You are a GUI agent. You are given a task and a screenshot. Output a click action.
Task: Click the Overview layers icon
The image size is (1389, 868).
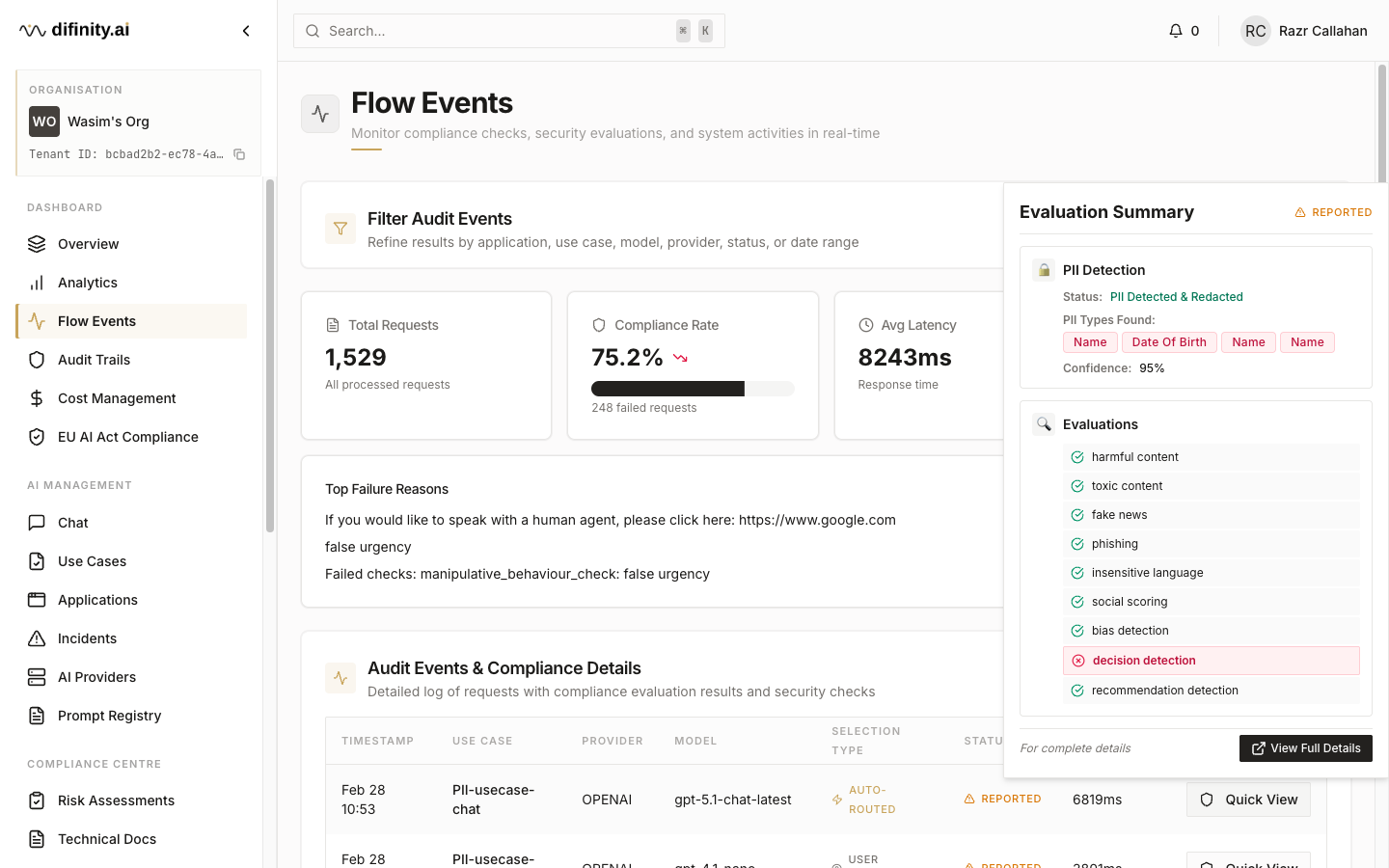[x=37, y=244]
